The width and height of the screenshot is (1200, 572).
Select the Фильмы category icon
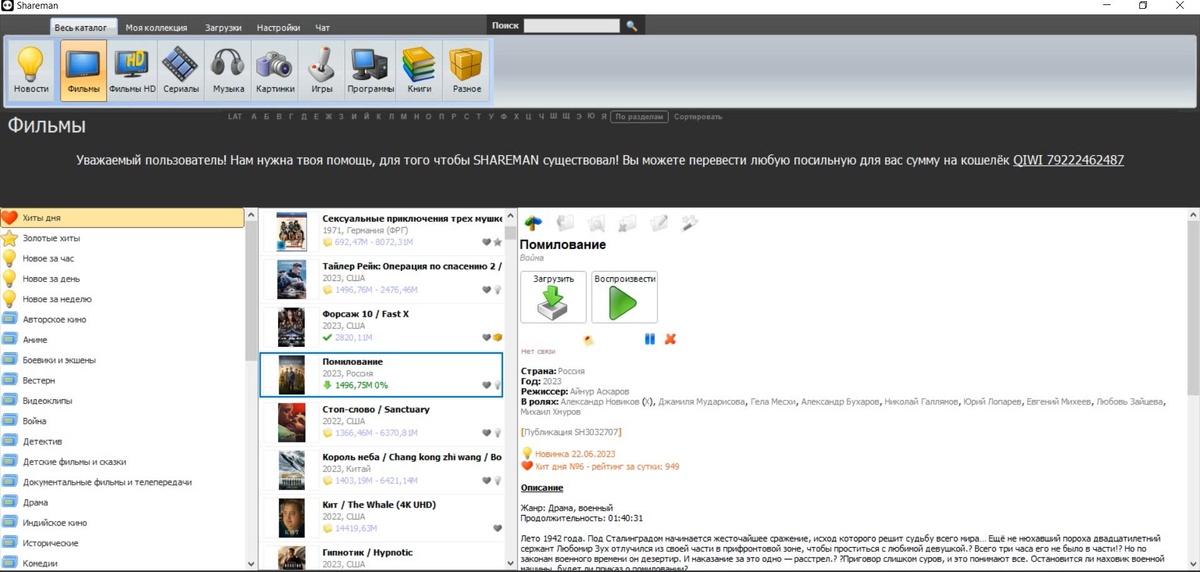tap(84, 70)
